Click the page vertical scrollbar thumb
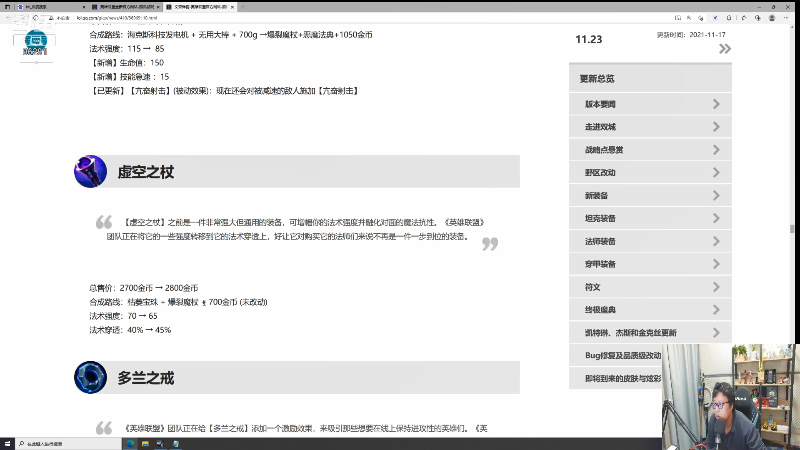 791,229
